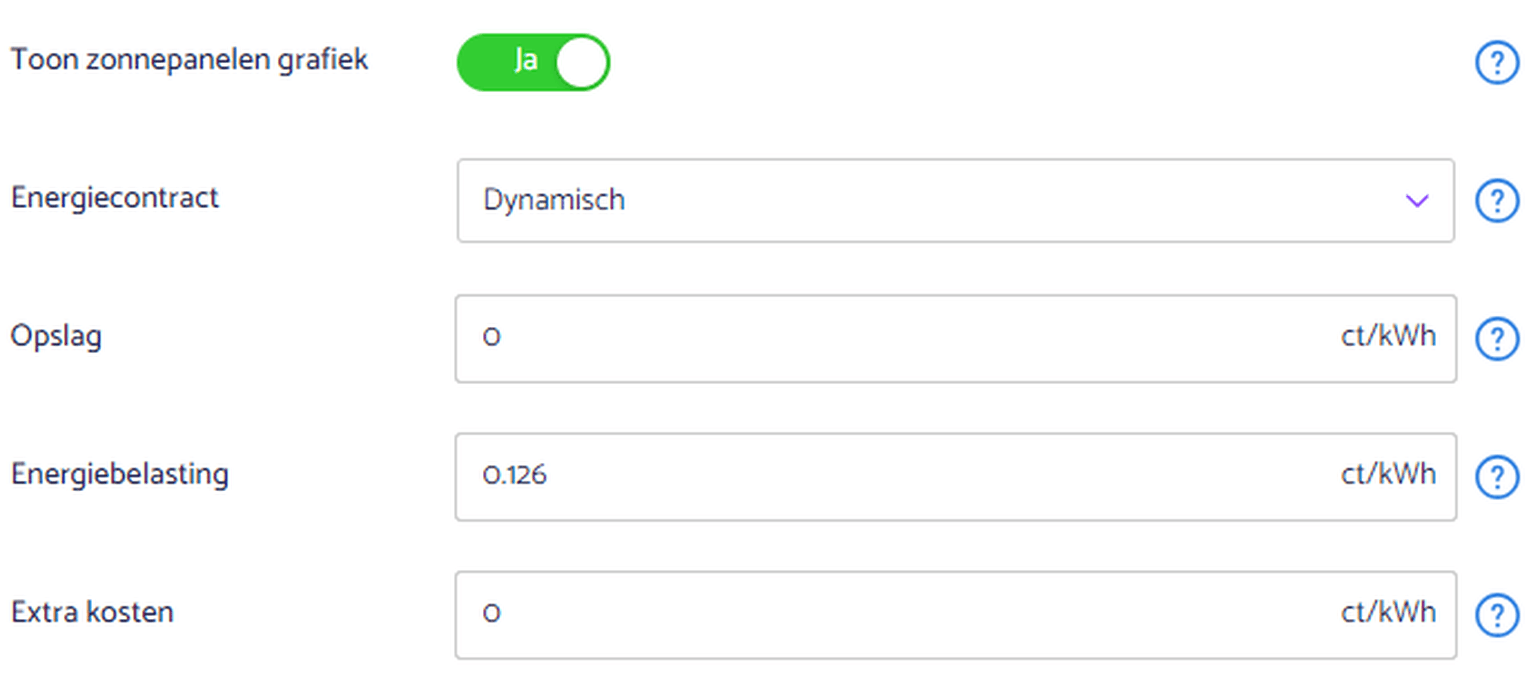Click the white knob of the Ja switch
The width and height of the screenshot is (1540, 691).
[581, 63]
